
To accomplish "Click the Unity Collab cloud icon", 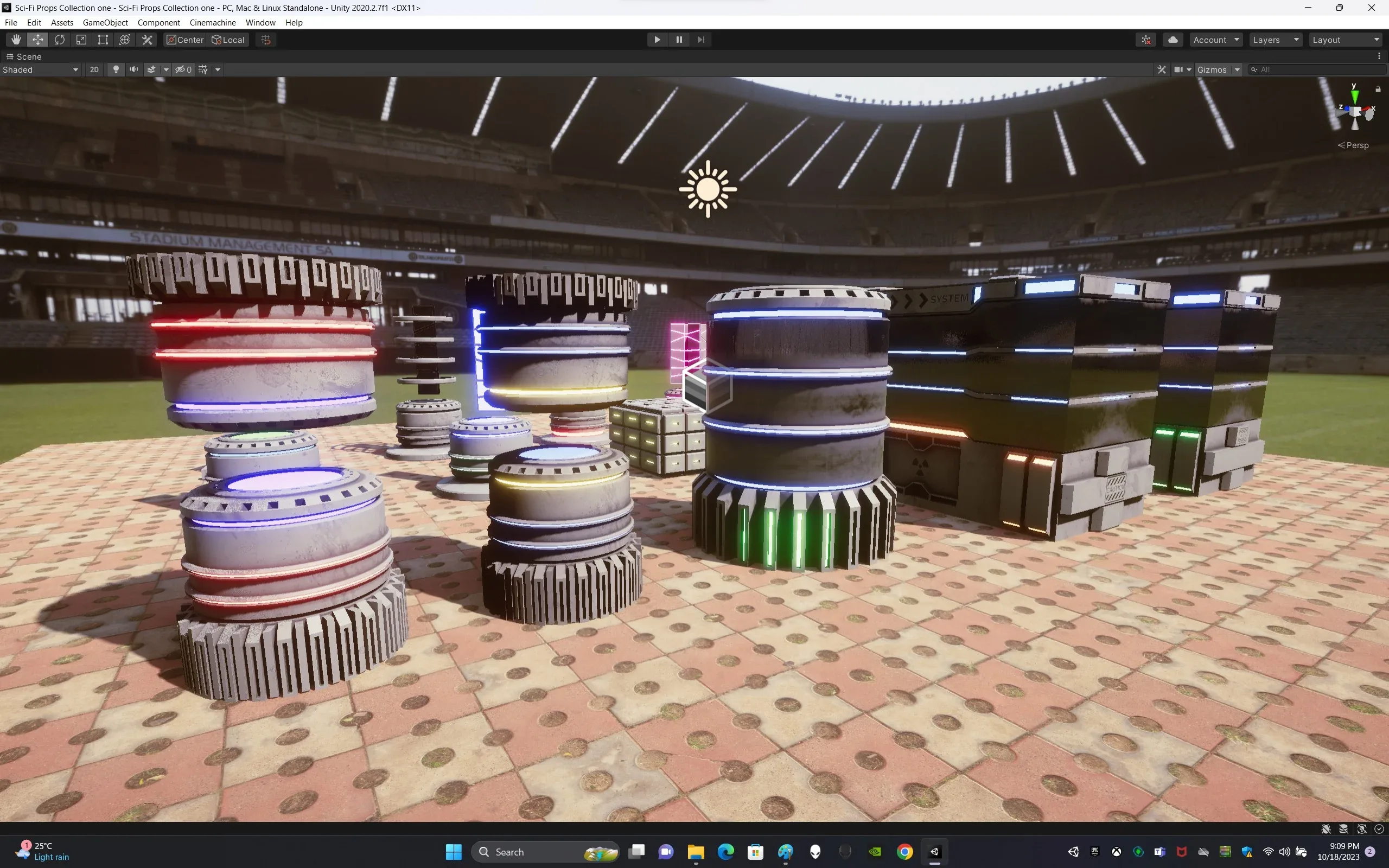I will pyautogui.click(x=1173, y=40).
